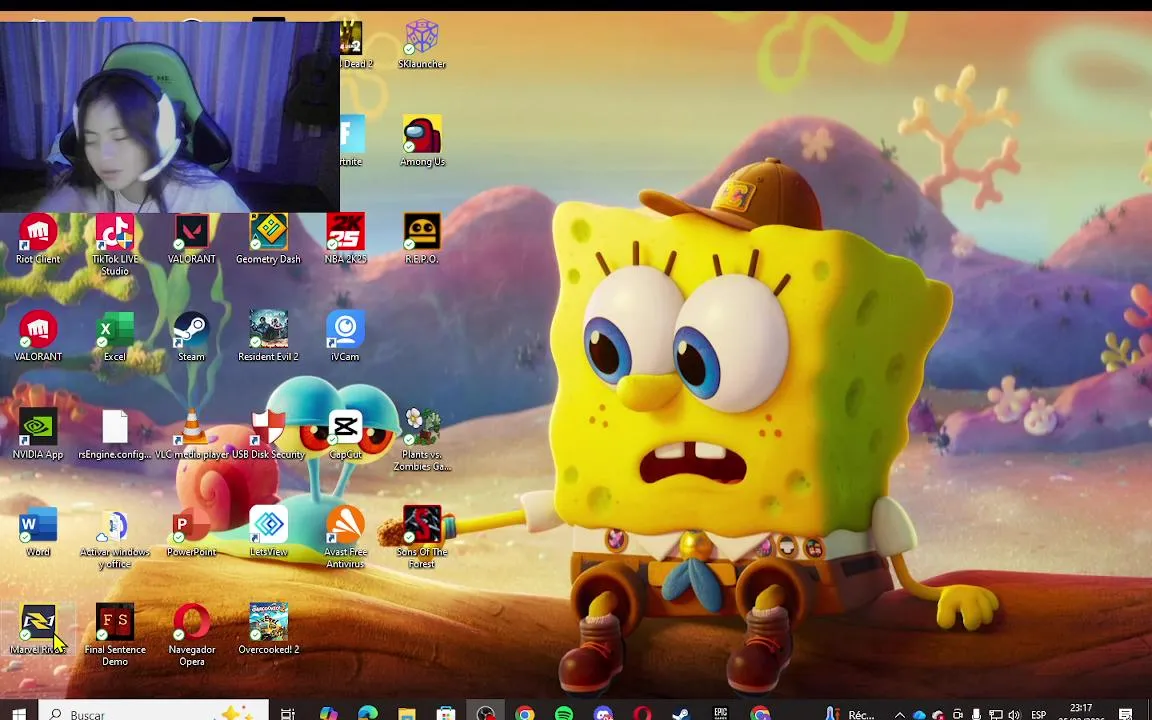Viewport: 1152px width, 720px height.
Task: Open Epic Games Launcher from the taskbar
Action: pyautogui.click(x=721, y=713)
